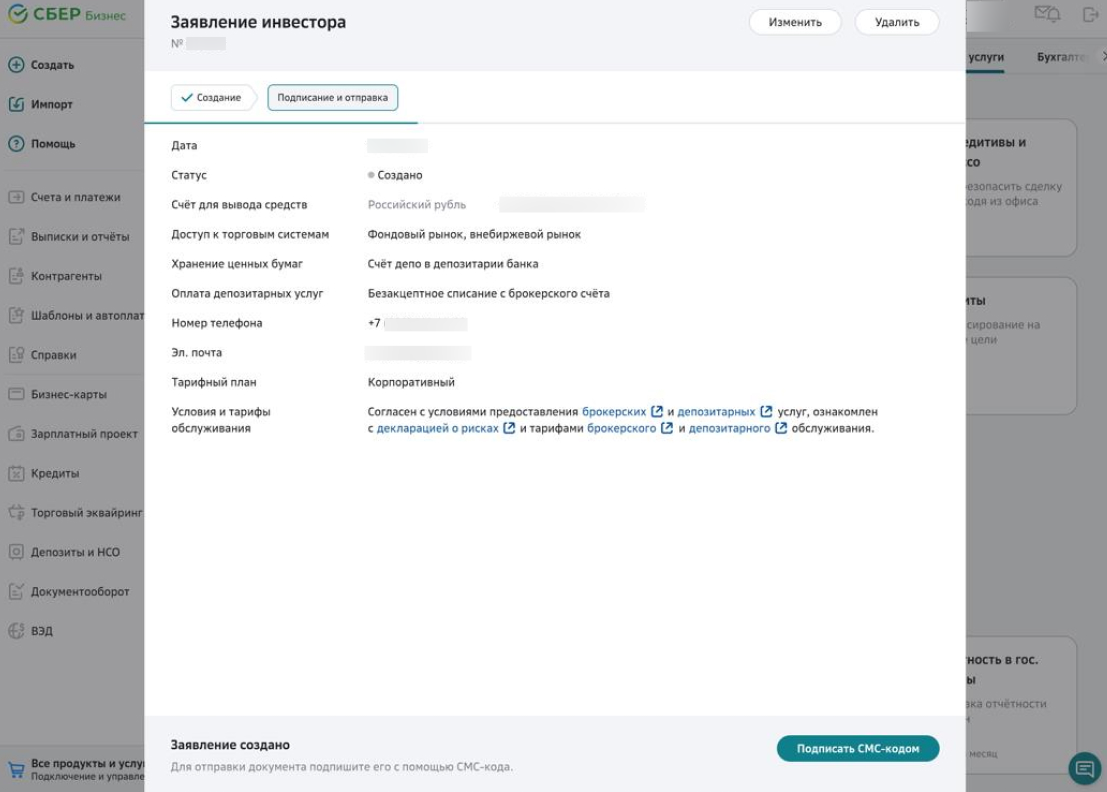1107x792 pixels.
Task: Click the Создать plus icon in sidebar
Action: [16, 65]
